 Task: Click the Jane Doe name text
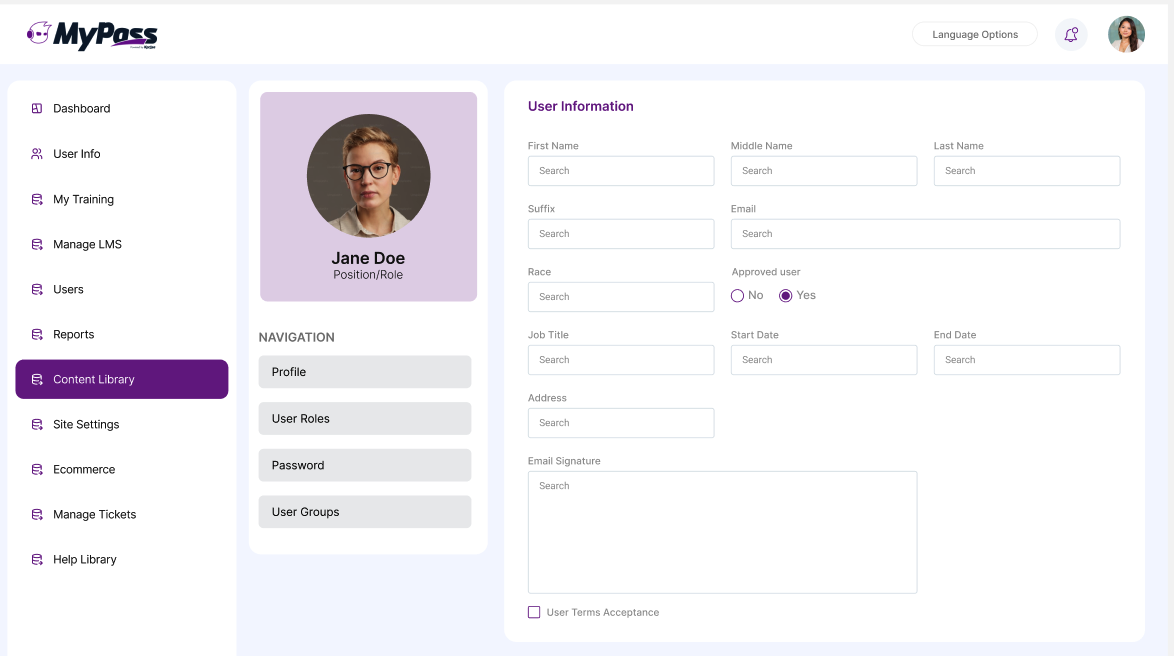pyautogui.click(x=368, y=258)
